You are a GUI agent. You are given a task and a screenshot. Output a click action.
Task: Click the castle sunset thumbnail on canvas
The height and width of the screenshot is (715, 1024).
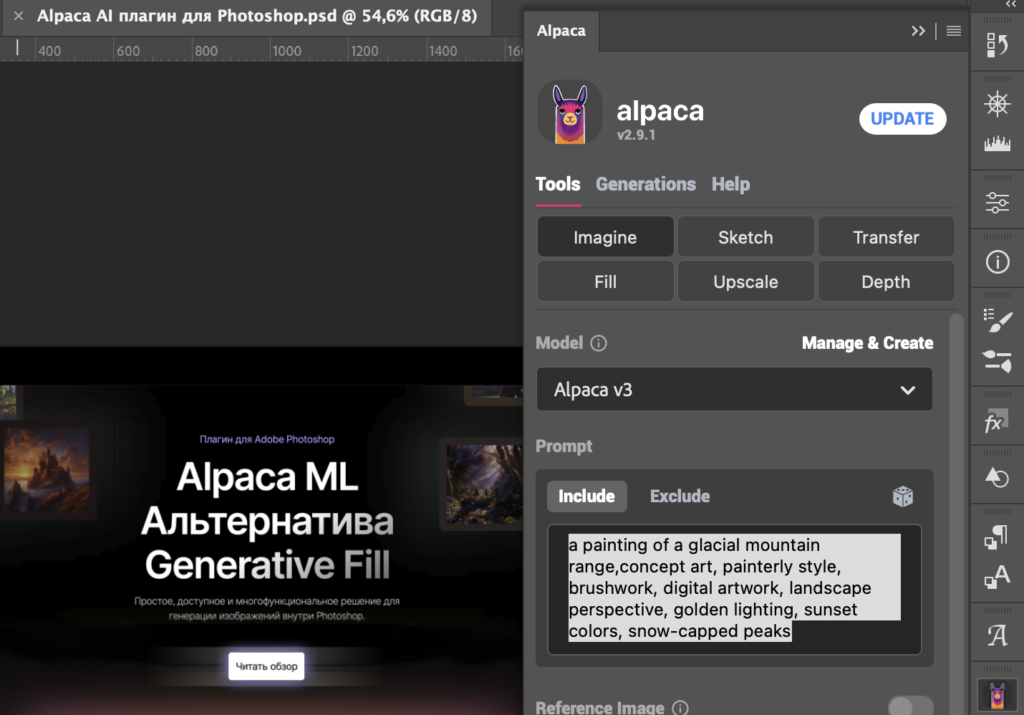pos(47,470)
